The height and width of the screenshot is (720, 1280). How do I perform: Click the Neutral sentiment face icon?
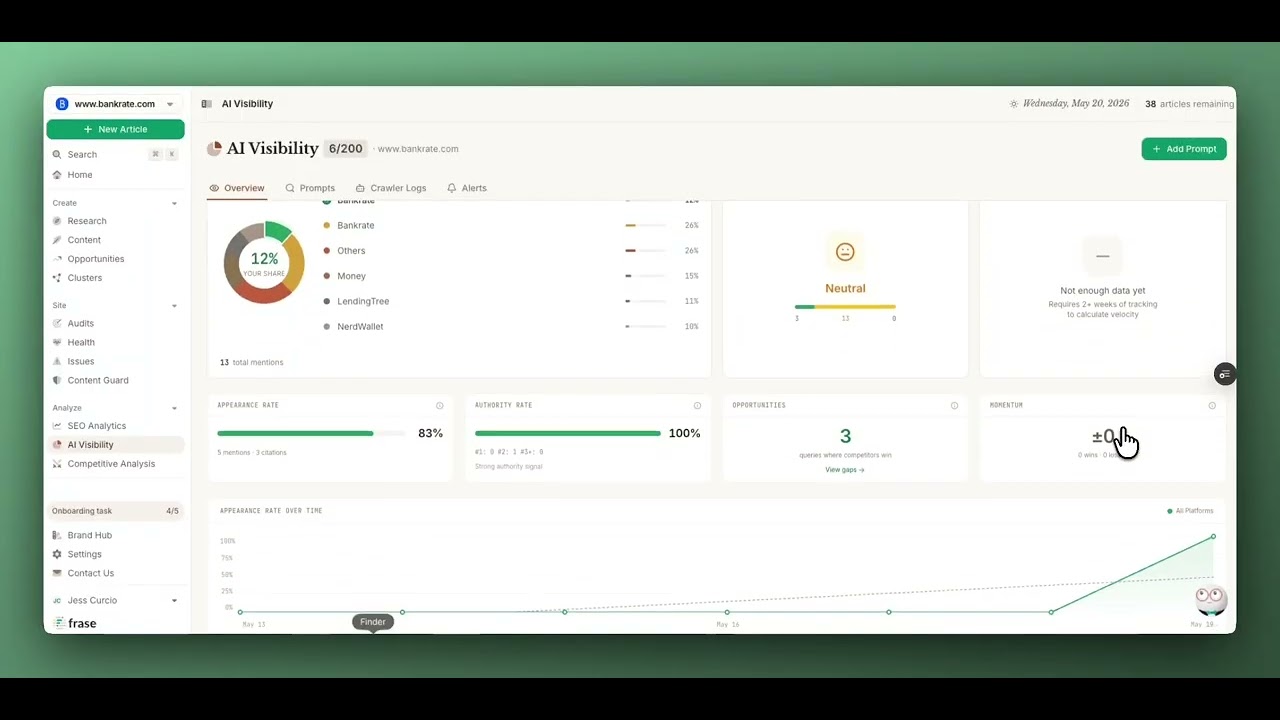tap(845, 252)
